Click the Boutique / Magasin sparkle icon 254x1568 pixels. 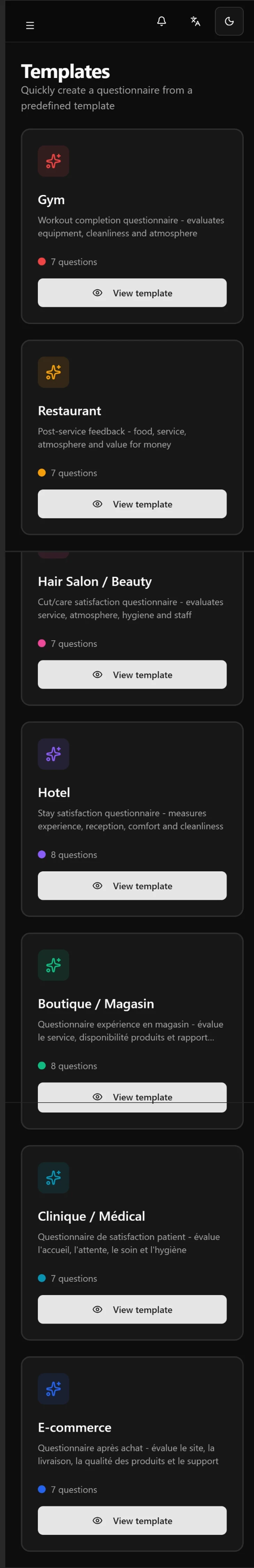(x=54, y=965)
